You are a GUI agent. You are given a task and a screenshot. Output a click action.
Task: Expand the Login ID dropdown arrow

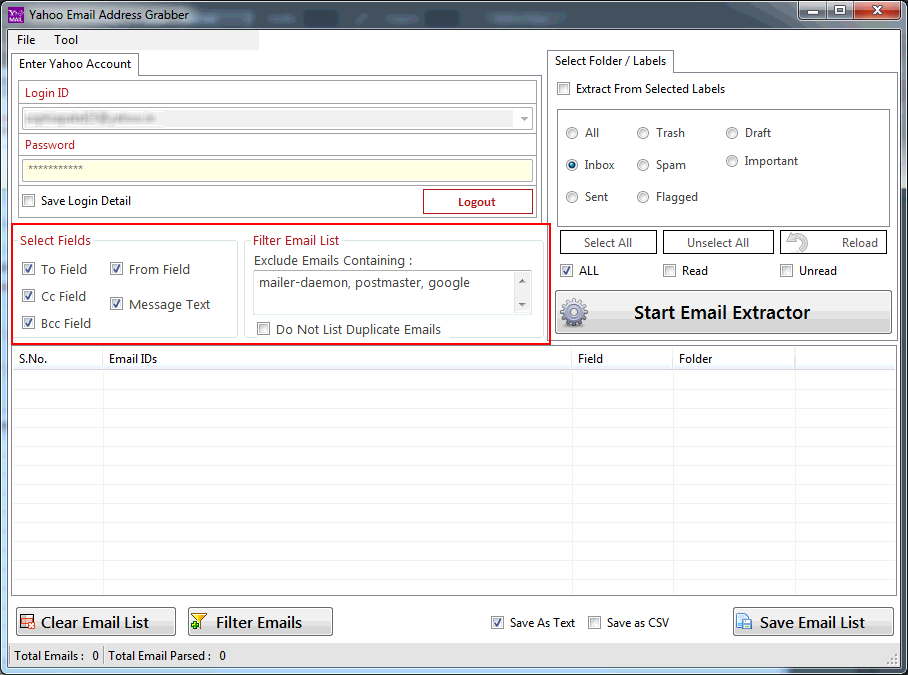(524, 119)
